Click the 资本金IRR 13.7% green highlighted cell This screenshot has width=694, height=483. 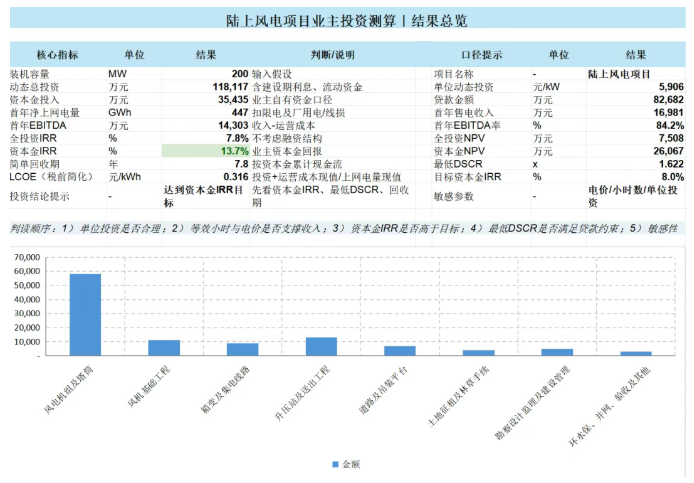point(206,151)
